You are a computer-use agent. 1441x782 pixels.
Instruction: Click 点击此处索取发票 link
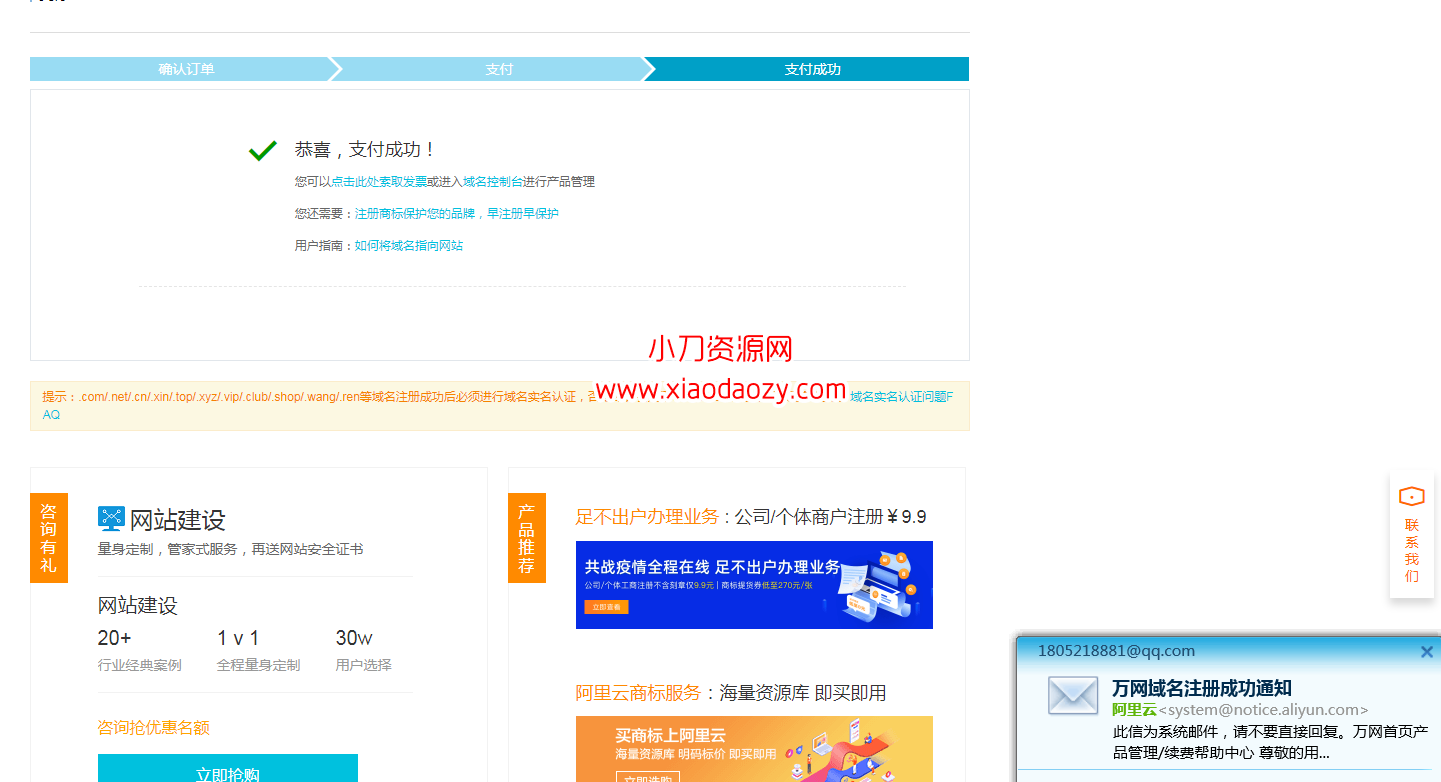(x=379, y=182)
